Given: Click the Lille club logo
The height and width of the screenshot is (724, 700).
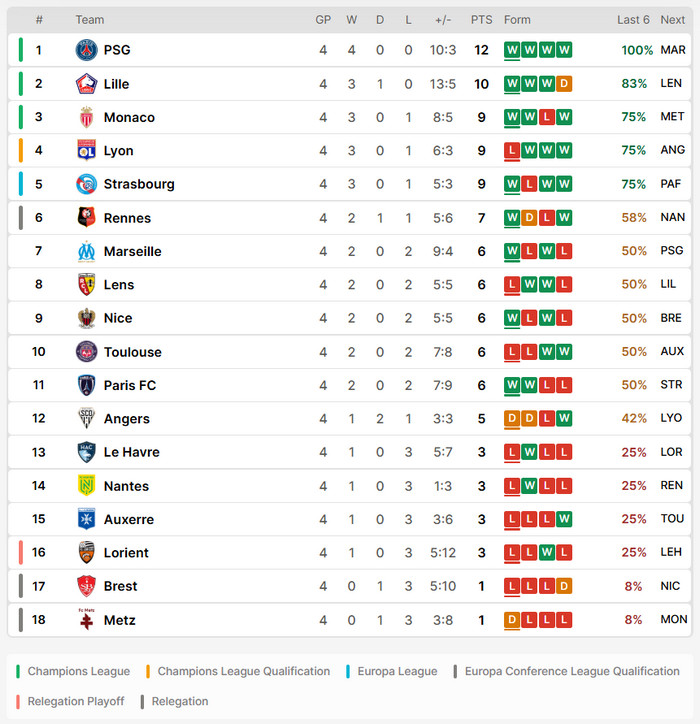Looking at the screenshot, I should click(x=86, y=84).
